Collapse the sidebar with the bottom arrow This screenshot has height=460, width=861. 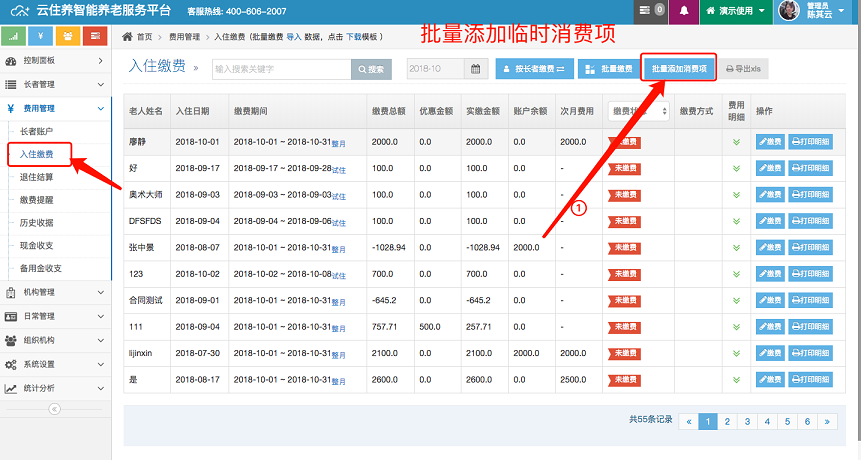[x=54, y=409]
